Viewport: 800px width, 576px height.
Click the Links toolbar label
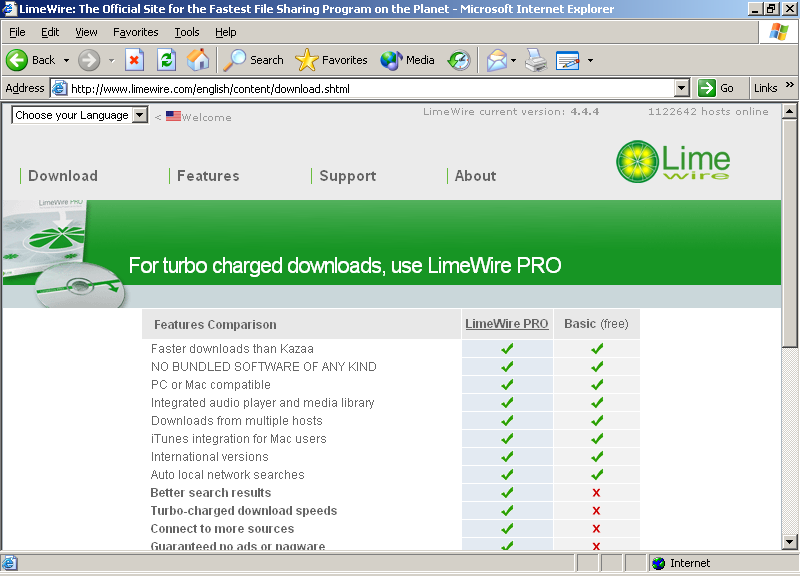(765, 88)
